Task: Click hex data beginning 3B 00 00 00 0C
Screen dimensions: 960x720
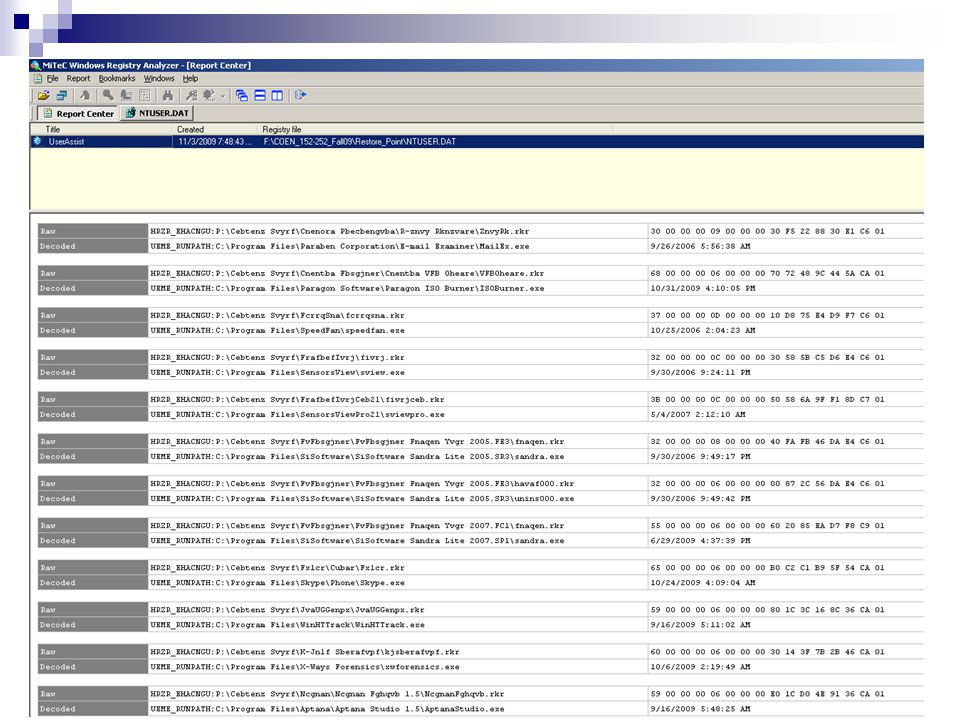Action: 767,400
